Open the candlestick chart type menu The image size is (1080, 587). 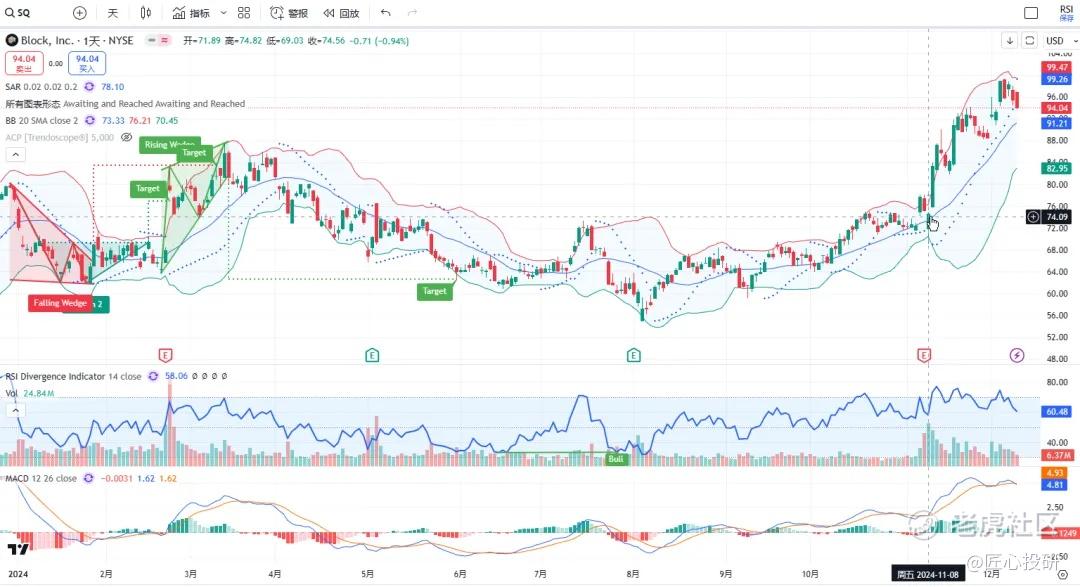(145, 13)
